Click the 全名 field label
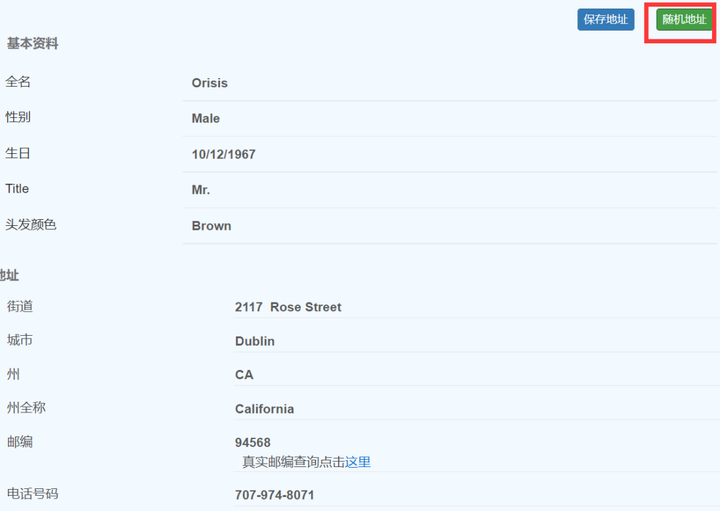Viewport: 720px width, 511px height. [x=18, y=82]
